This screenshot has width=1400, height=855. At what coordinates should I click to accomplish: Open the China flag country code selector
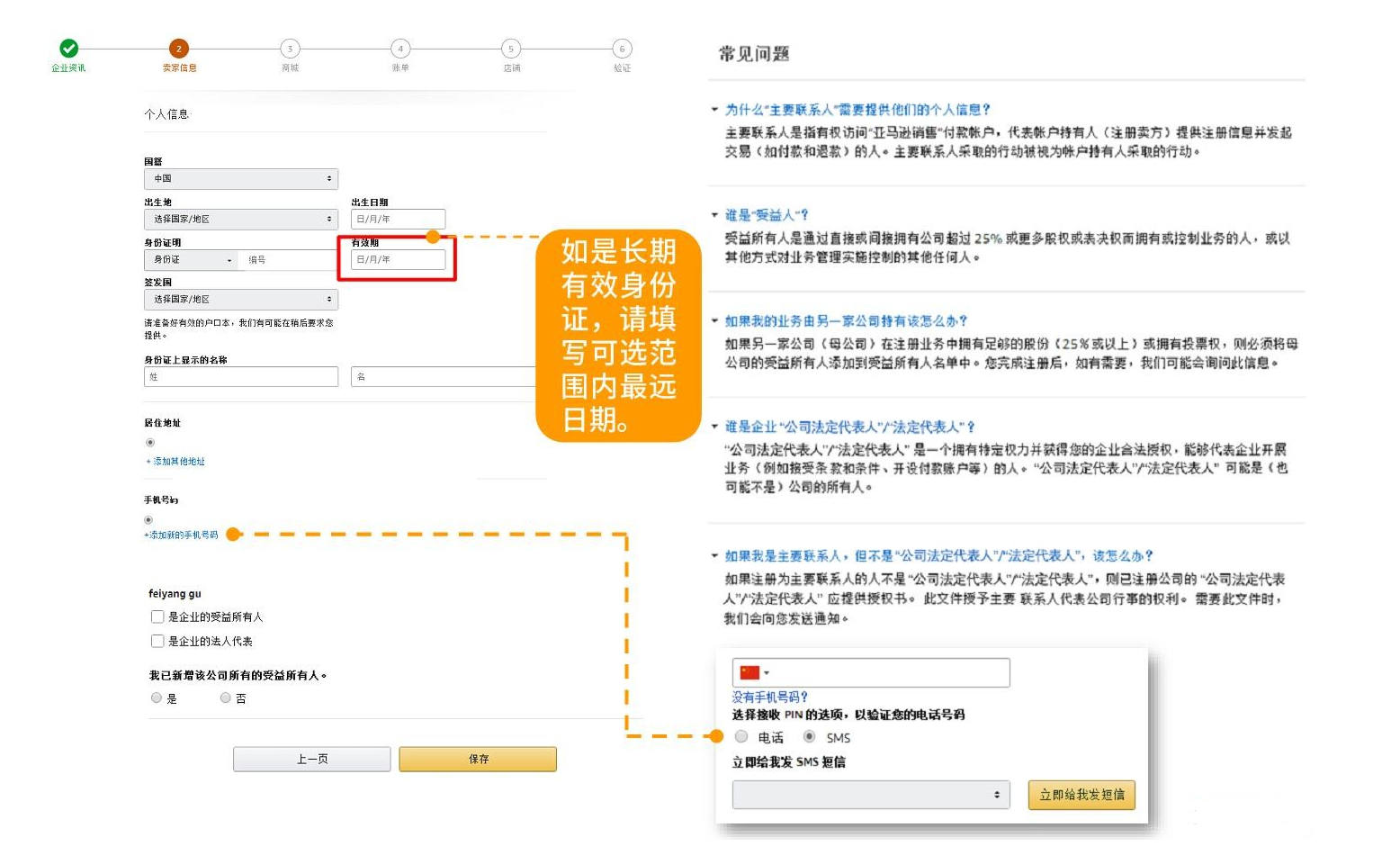coord(754,673)
